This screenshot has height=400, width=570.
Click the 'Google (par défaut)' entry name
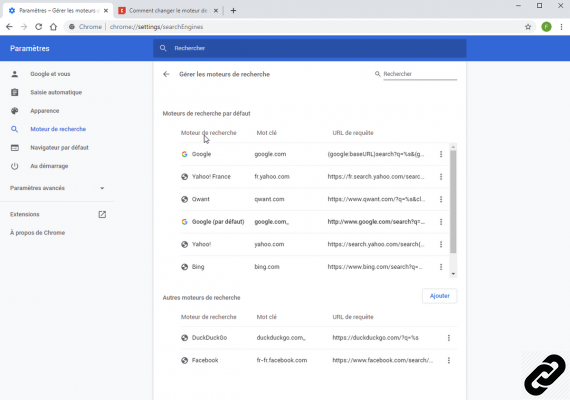pyautogui.click(x=218, y=222)
